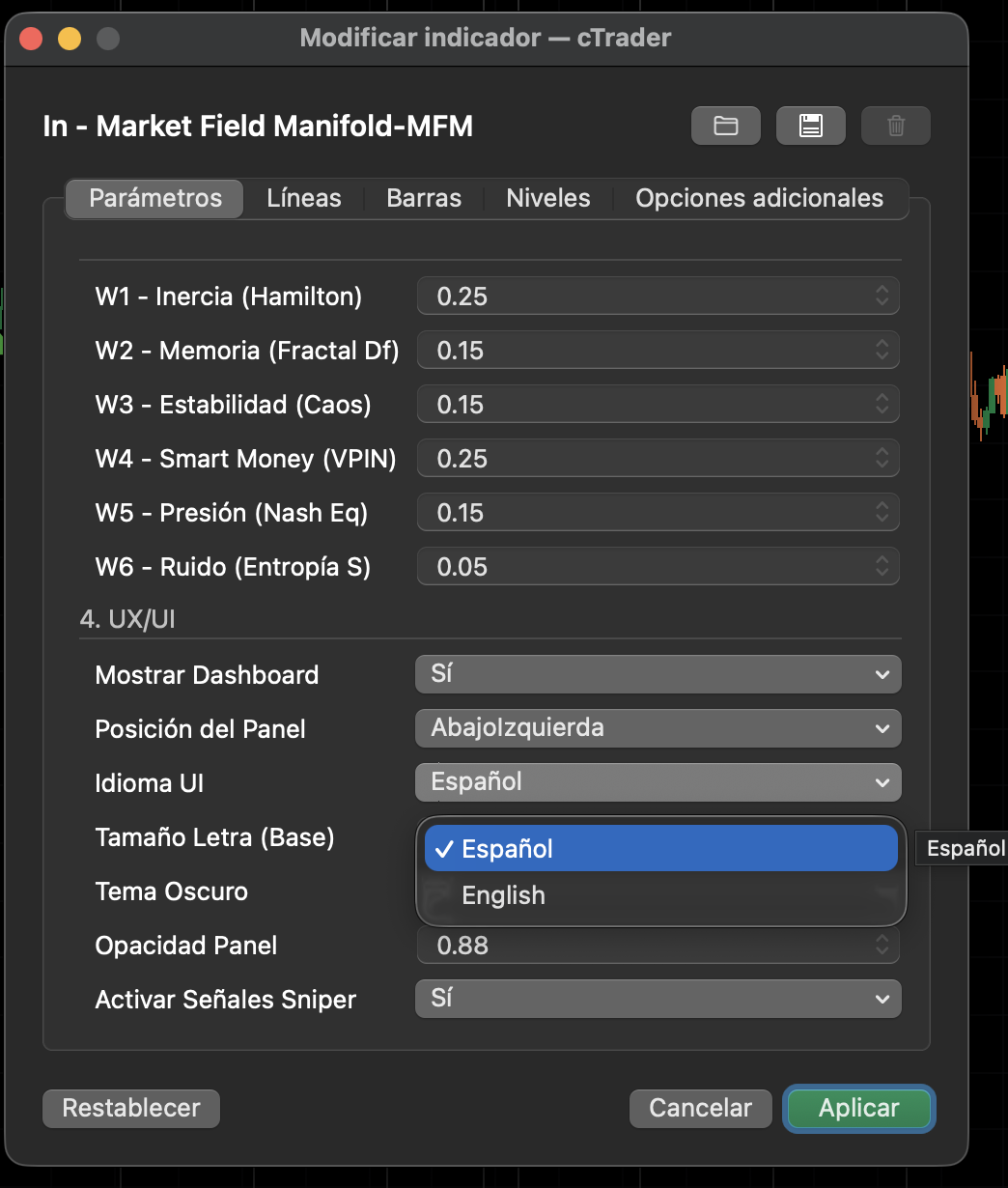Decrease the W6 Ruido (Entropía S) value

pyautogui.click(x=881, y=572)
